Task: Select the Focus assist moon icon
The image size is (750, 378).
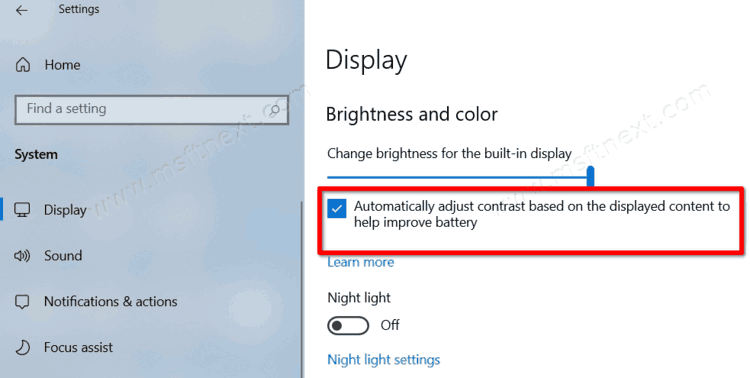Action: tap(22, 347)
